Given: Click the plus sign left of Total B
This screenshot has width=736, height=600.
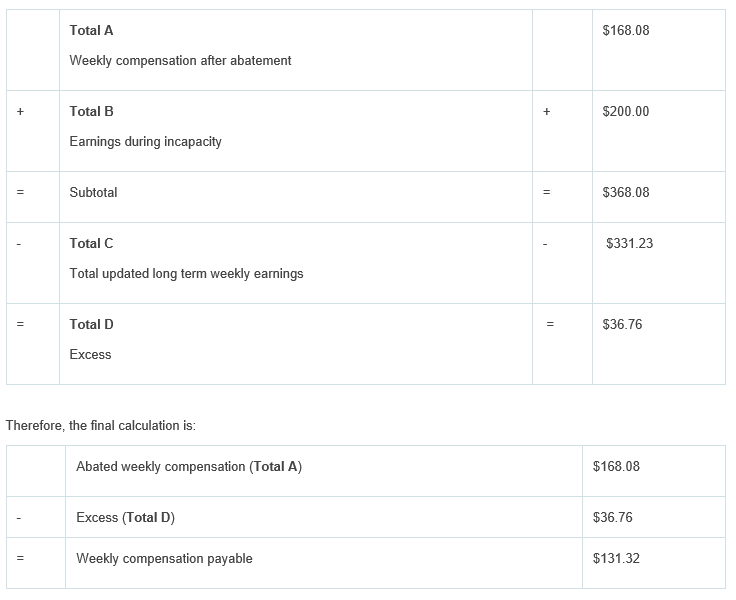Looking at the screenshot, I should click(x=20, y=112).
